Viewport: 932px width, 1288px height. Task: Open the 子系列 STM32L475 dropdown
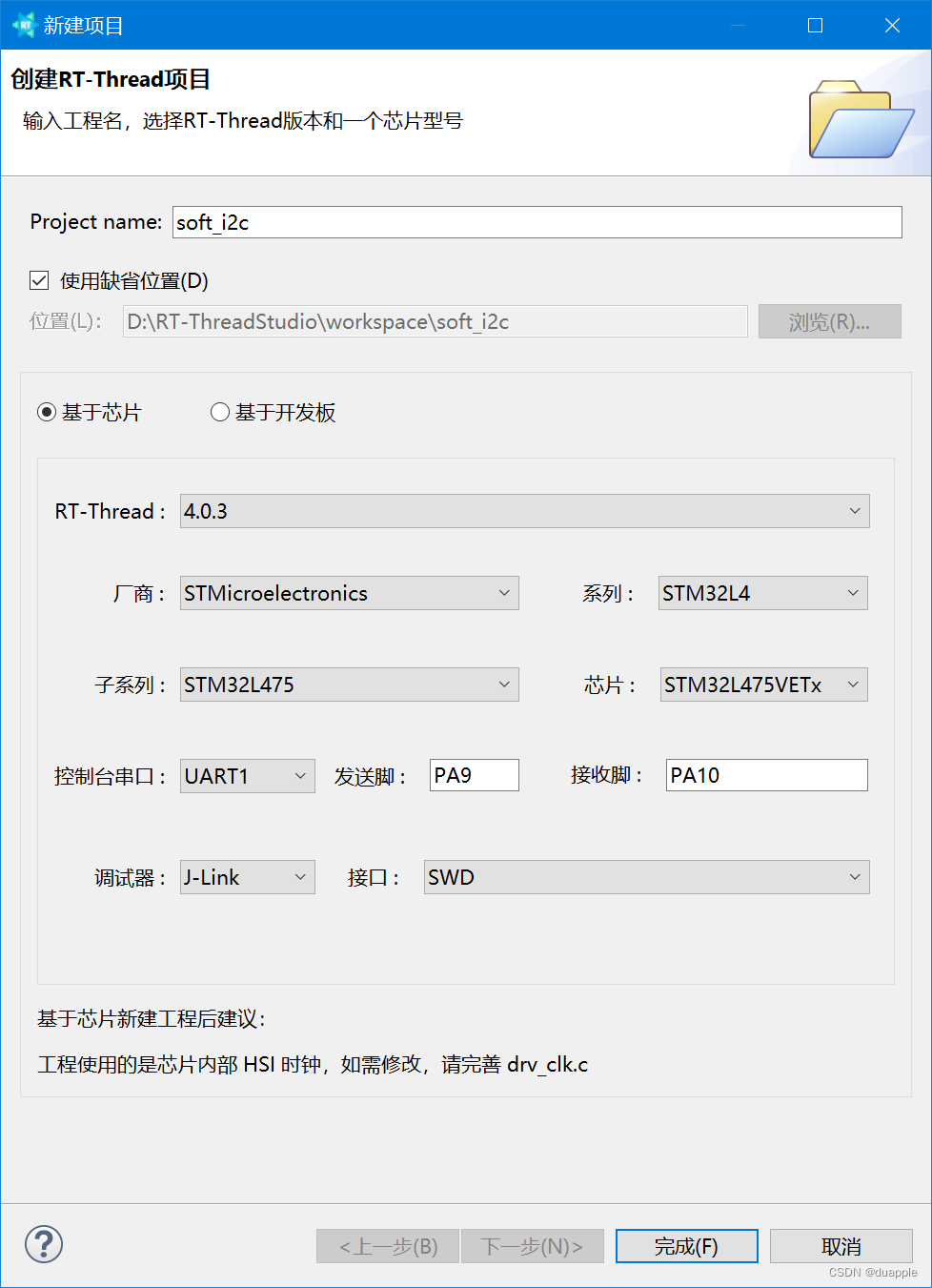click(350, 685)
